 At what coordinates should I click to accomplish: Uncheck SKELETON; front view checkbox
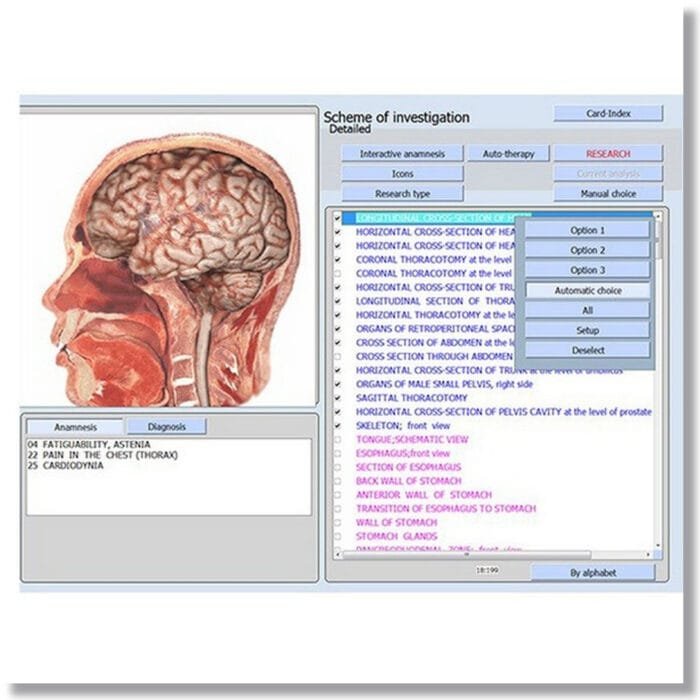(x=338, y=425)
